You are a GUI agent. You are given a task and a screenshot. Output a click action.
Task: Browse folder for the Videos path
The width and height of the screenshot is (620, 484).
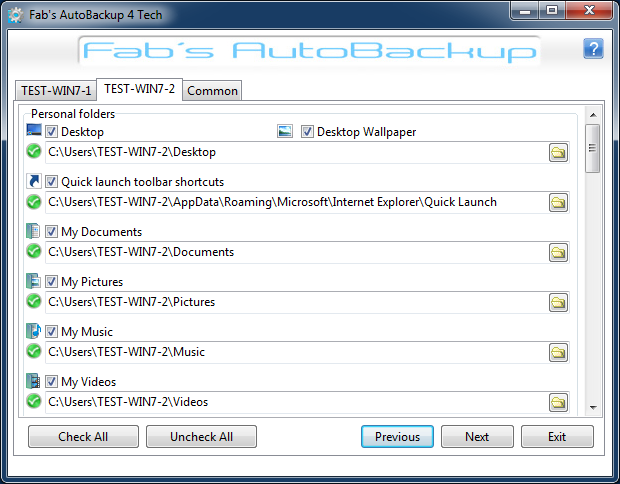pyautogui.click(x=558, y=403)
